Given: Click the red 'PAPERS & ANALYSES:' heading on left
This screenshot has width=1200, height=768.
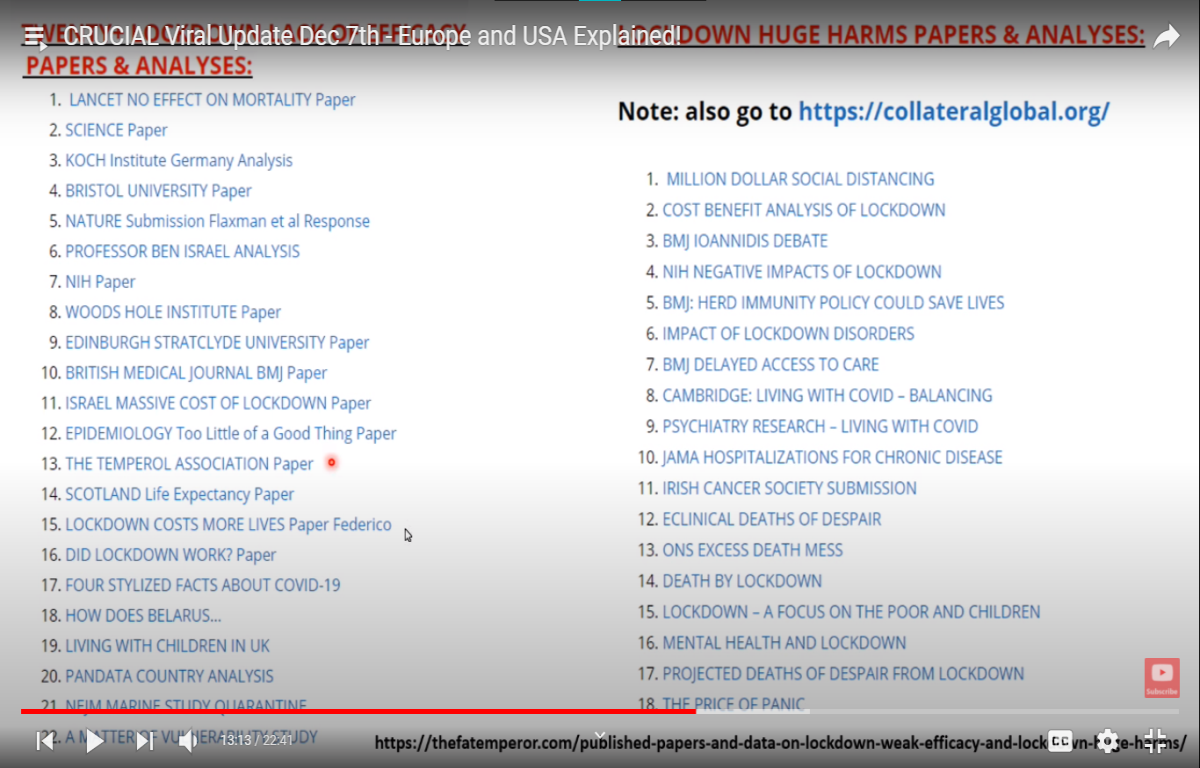Looking at the screenshot, I should 138,67.
